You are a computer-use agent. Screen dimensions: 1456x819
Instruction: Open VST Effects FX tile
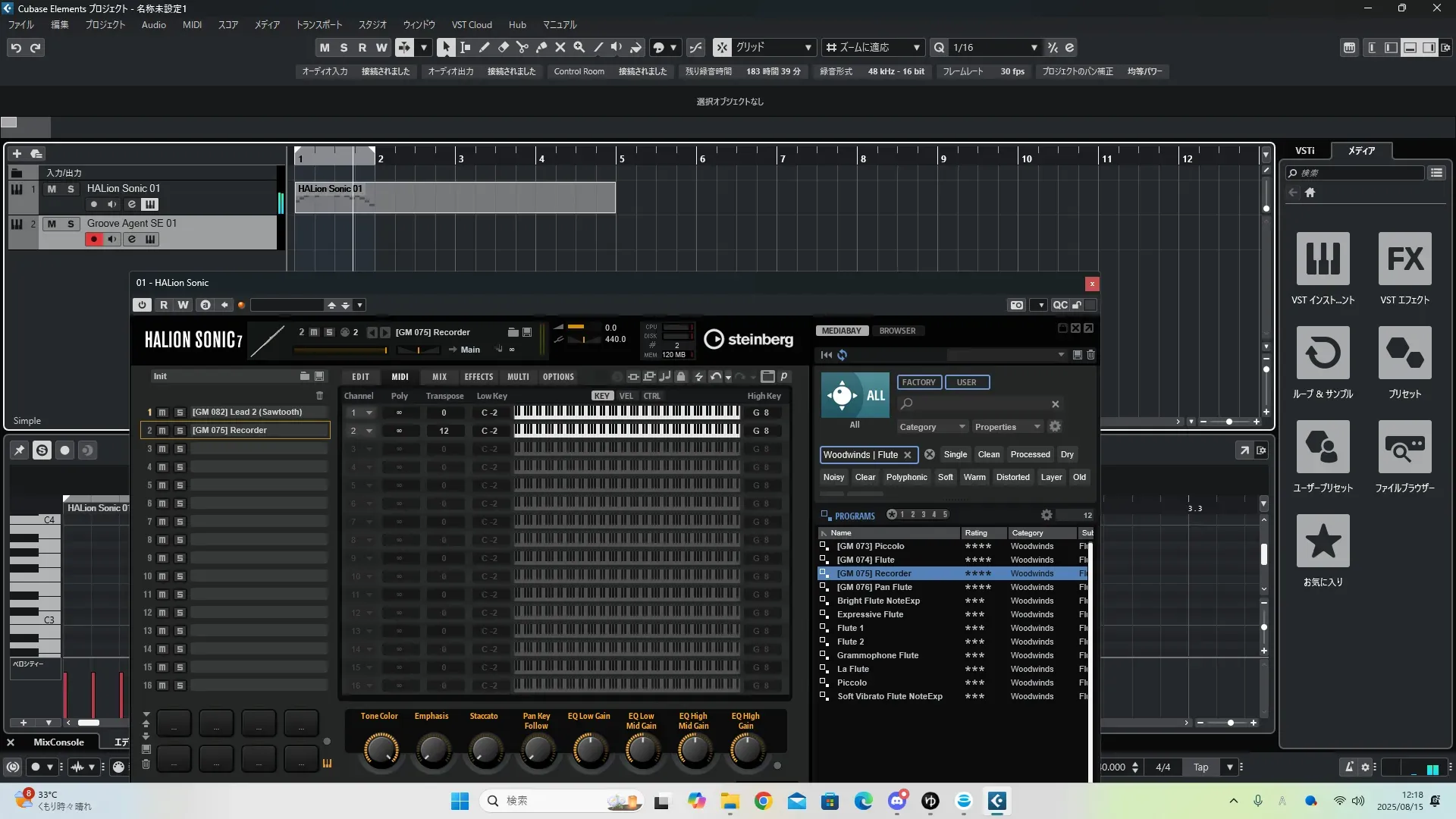click(1404, 259)
